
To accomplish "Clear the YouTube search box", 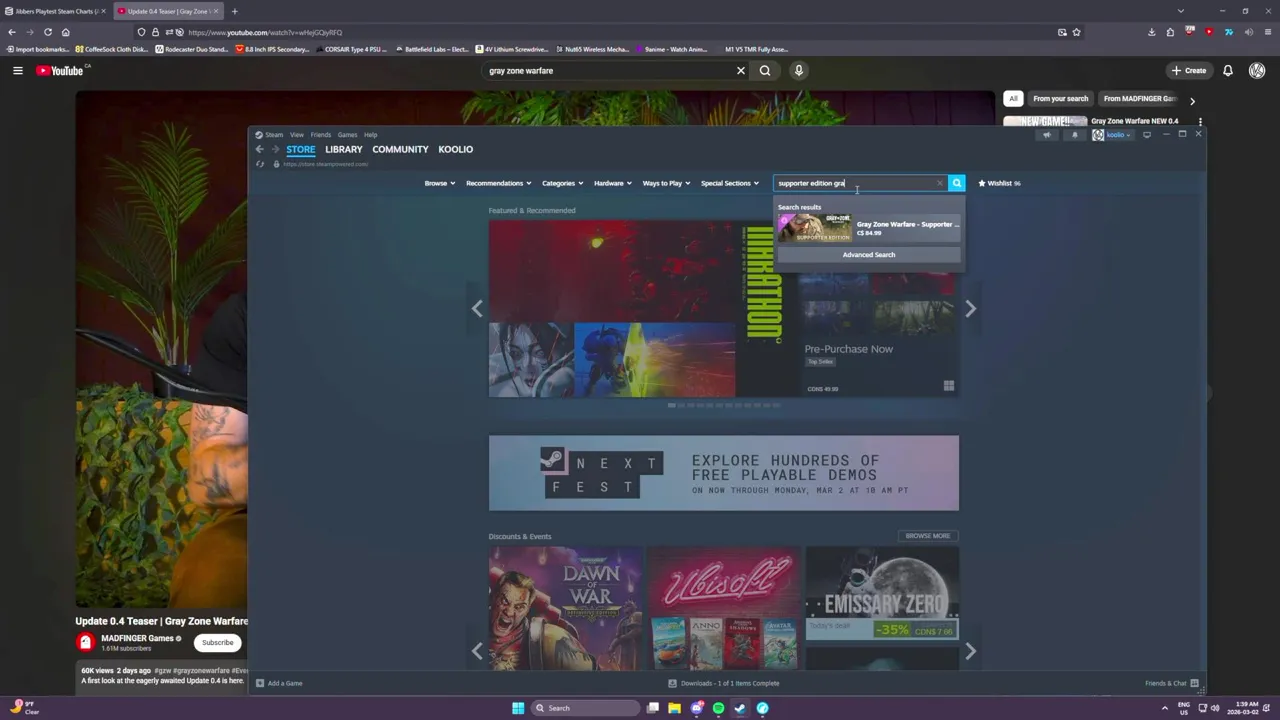I will click(741, 70).
